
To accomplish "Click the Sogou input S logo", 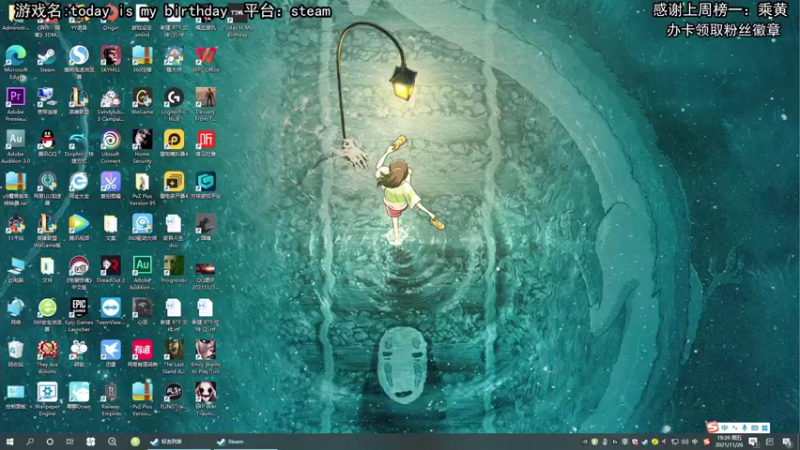I will pos(713,428).
